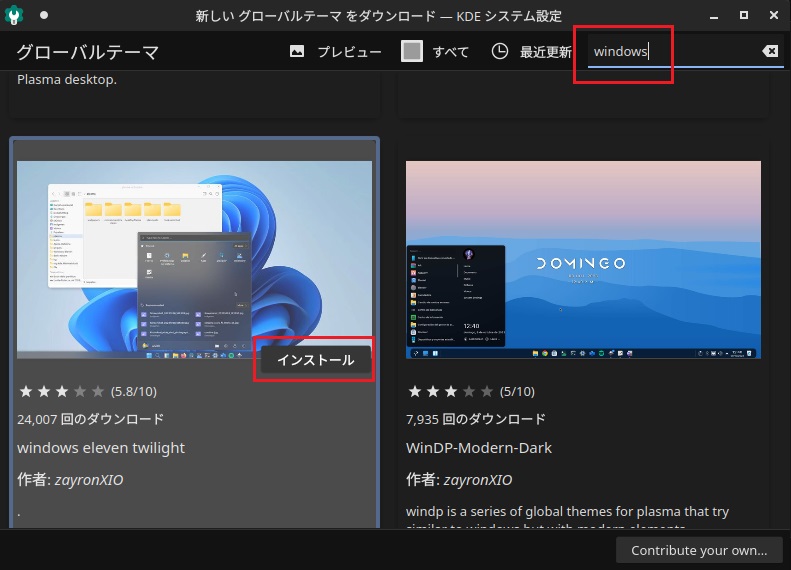Image resolution: width=791 pixels, height=570 pixels.
Task: Choose the 最近更新 sort option
Action: coord(545,51)
